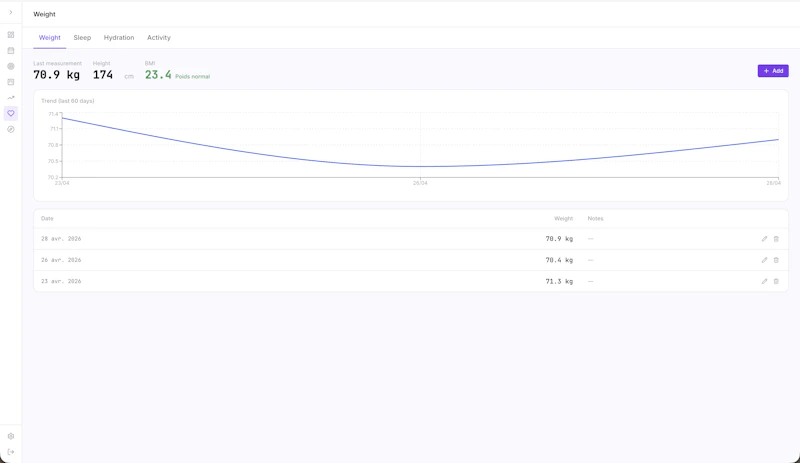Delete the 26 avr. 2026 entry

[776, 260]
